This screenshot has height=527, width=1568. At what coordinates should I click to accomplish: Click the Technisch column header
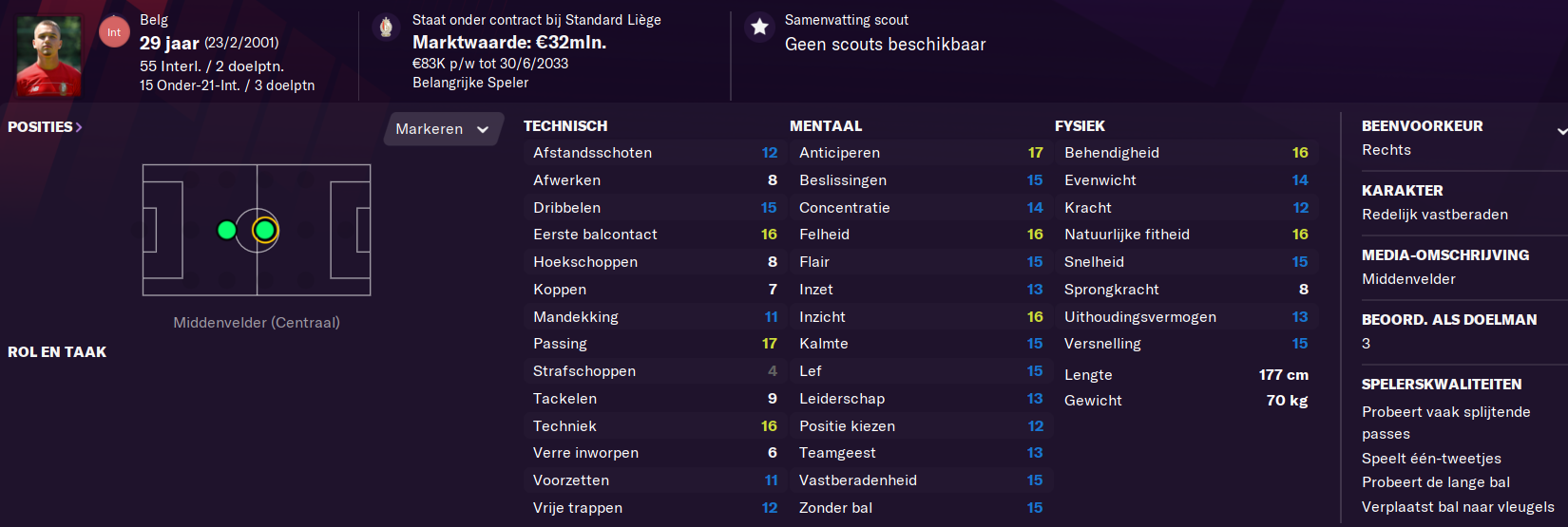click(x=565, y=125)
